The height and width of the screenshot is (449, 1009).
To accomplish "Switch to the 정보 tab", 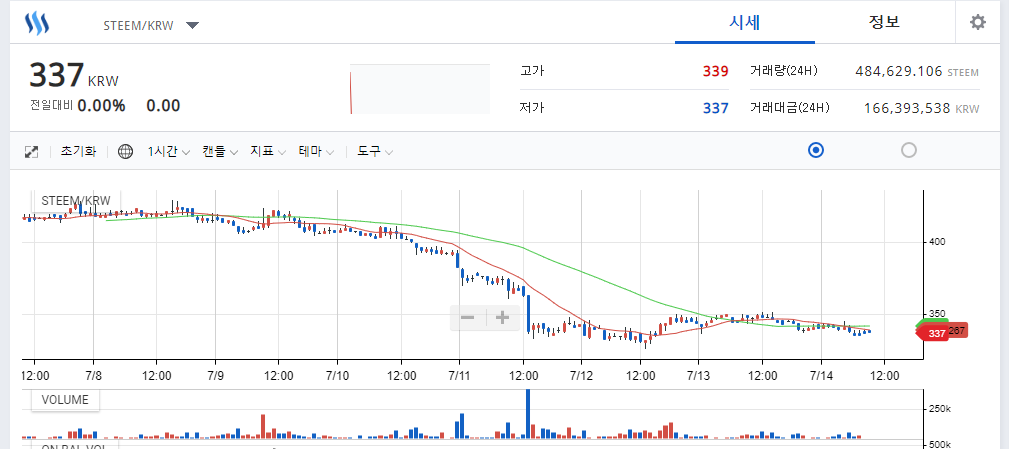I will 884,23.
